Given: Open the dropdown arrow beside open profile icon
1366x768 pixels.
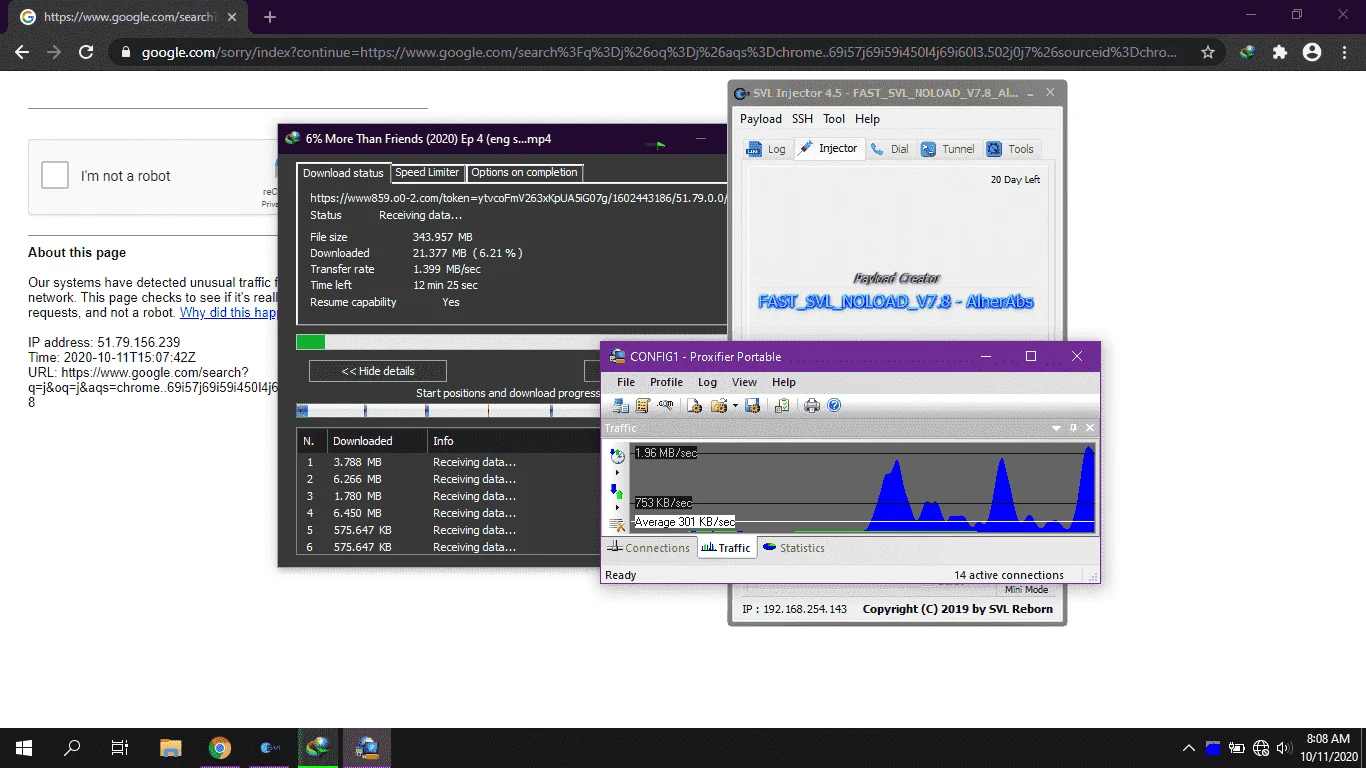Looking at the screenshot, I should tap(735, 405).
